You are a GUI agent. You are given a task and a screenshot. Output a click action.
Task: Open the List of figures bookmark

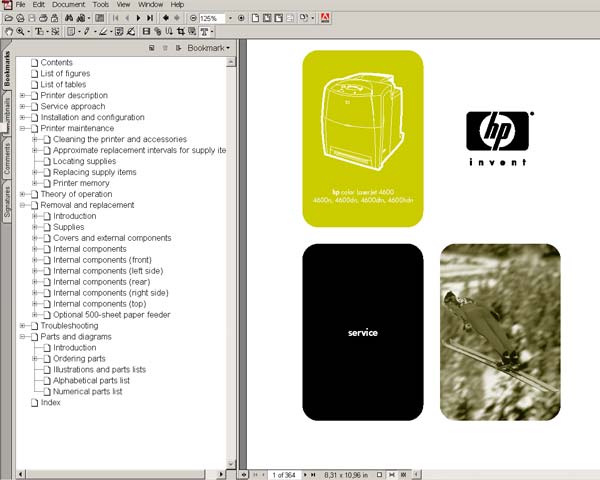65,73
